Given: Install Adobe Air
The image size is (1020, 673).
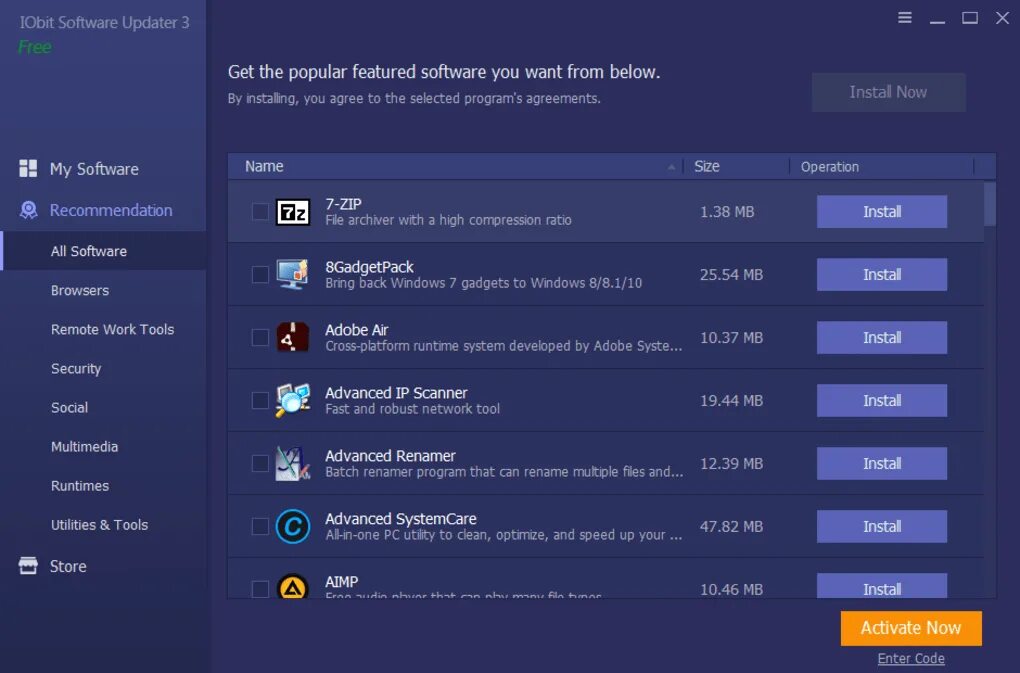Looking at the screenshot, I should [881, 337].
